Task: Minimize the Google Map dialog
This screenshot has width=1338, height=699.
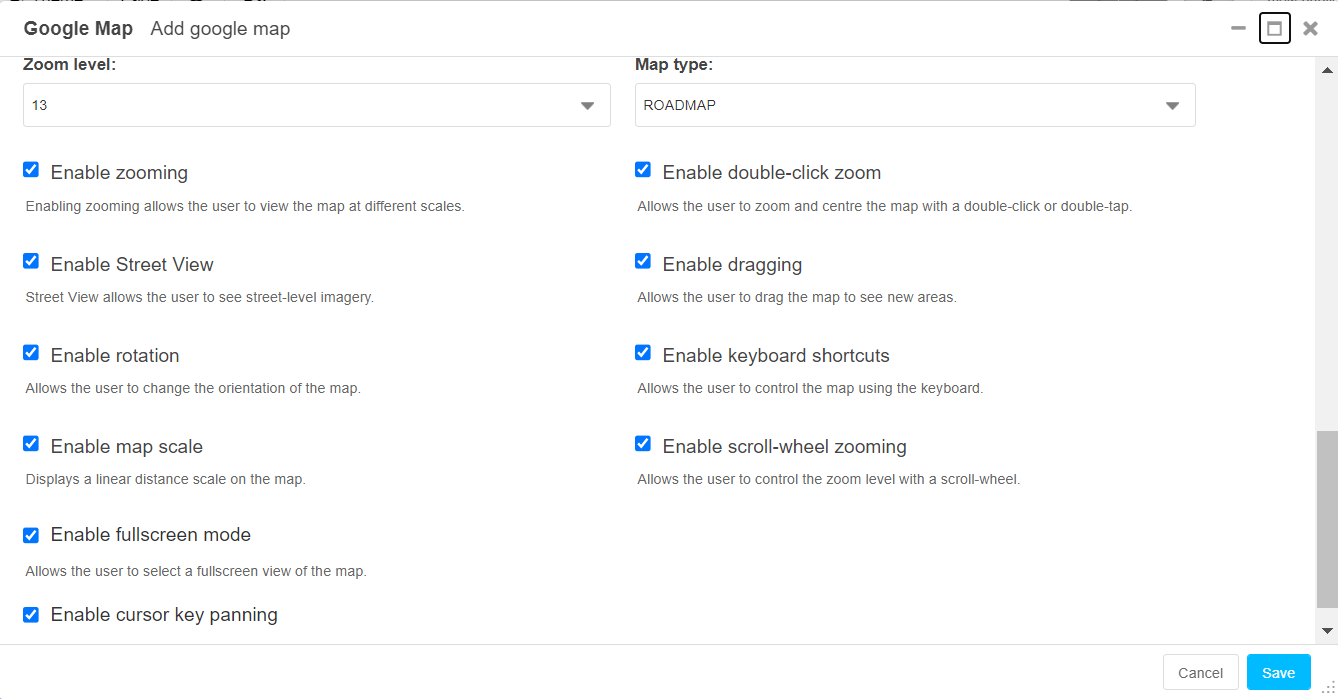Action: click(x=1238, y=29)
